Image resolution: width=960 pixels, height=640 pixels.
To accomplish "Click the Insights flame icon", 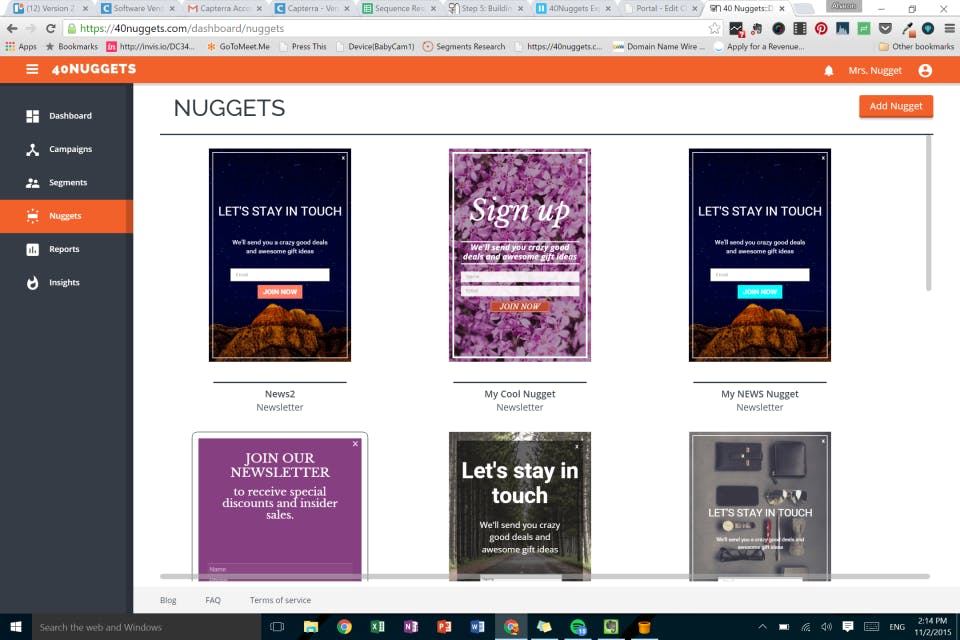I will 32,282.
